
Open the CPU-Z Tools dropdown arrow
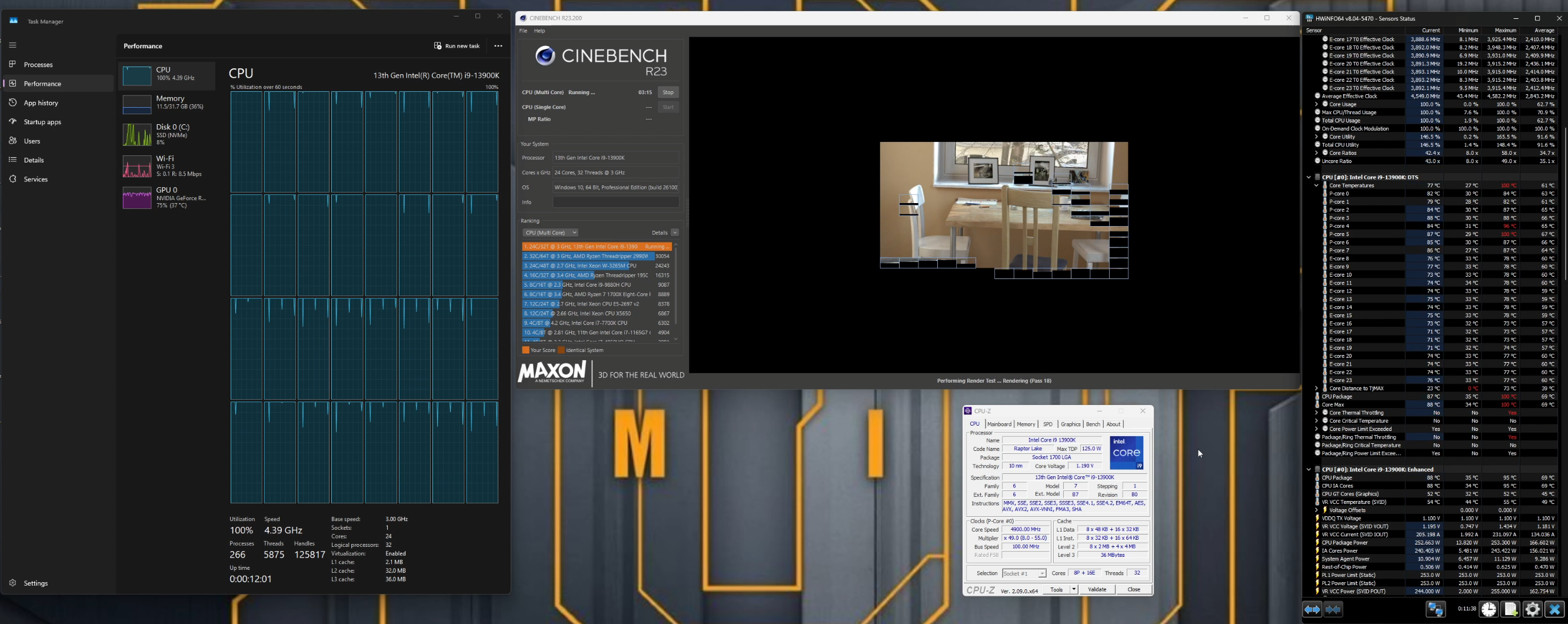(x=1074, y=589)
